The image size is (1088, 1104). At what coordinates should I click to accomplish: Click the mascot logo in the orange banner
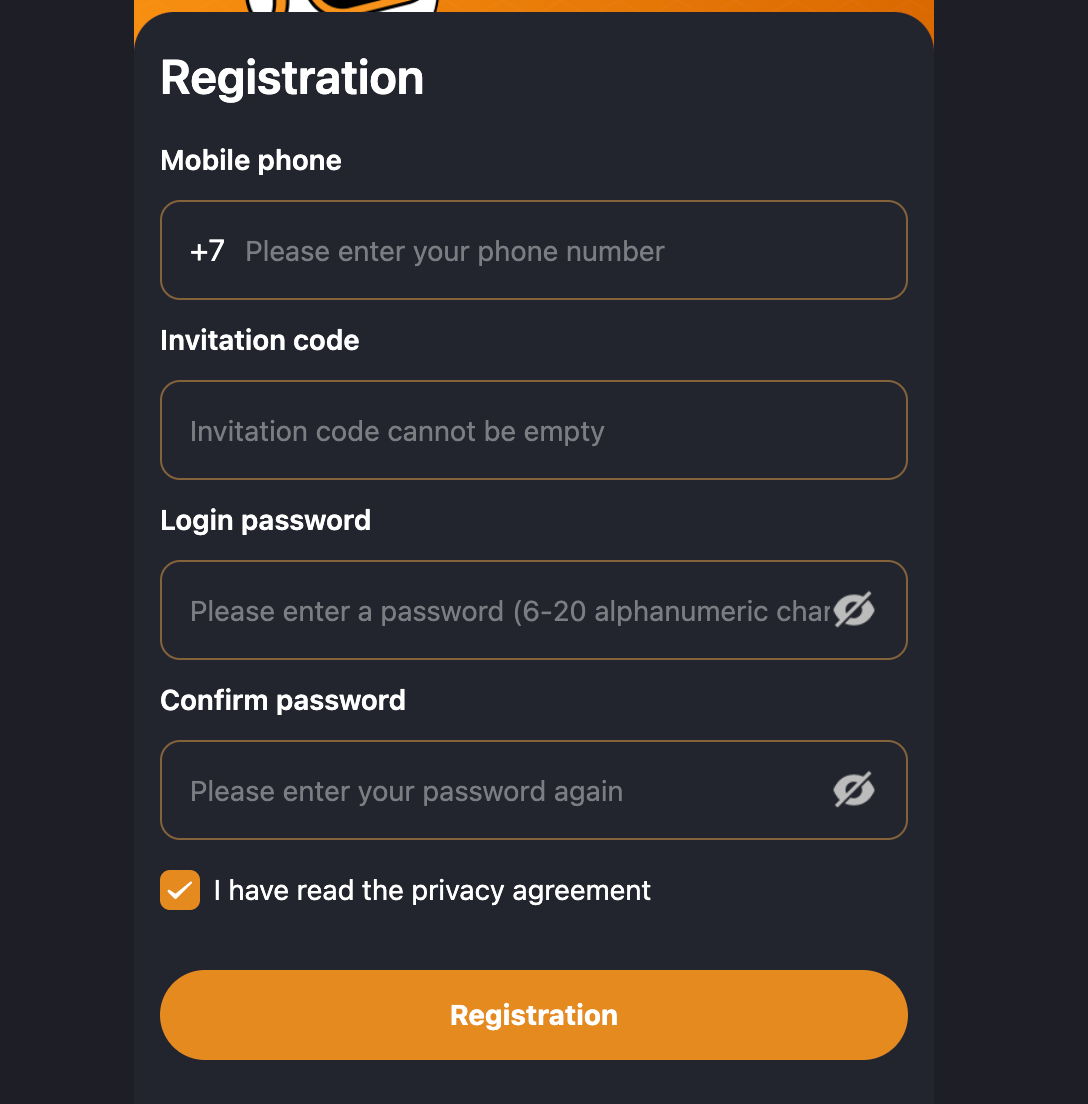pos(342,6)
